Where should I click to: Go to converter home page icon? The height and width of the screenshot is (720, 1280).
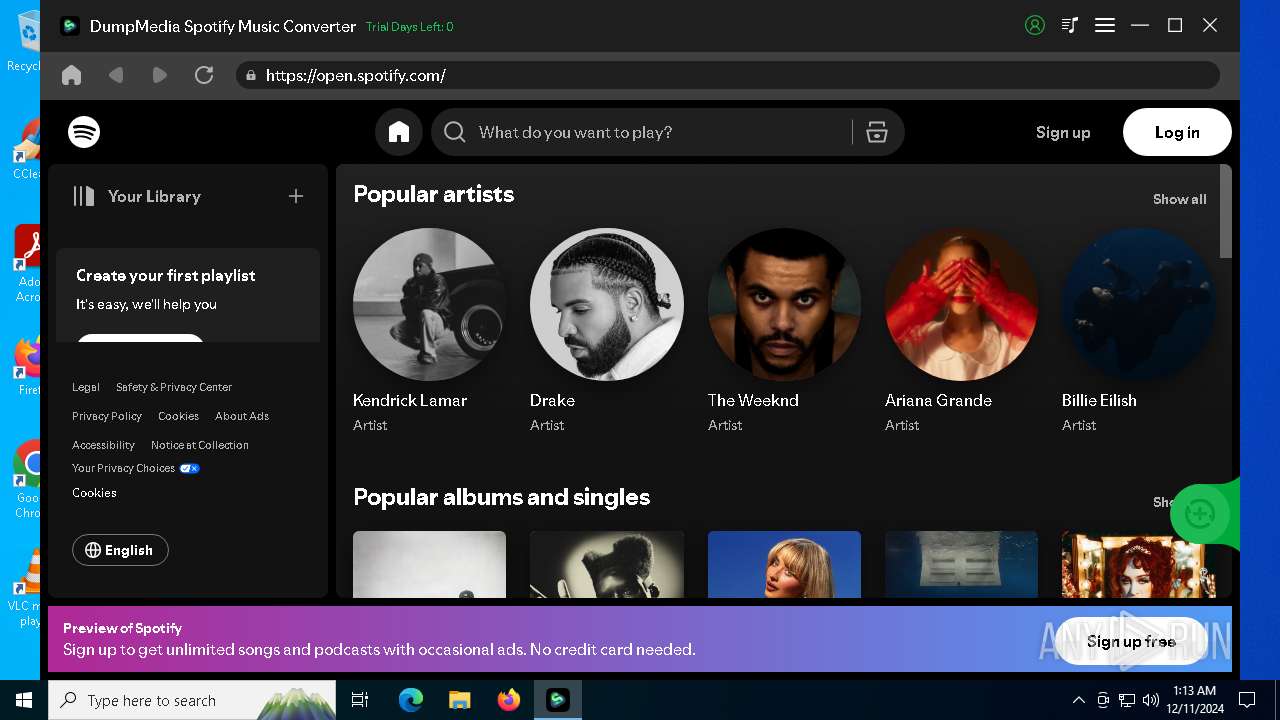pos(71,75)
